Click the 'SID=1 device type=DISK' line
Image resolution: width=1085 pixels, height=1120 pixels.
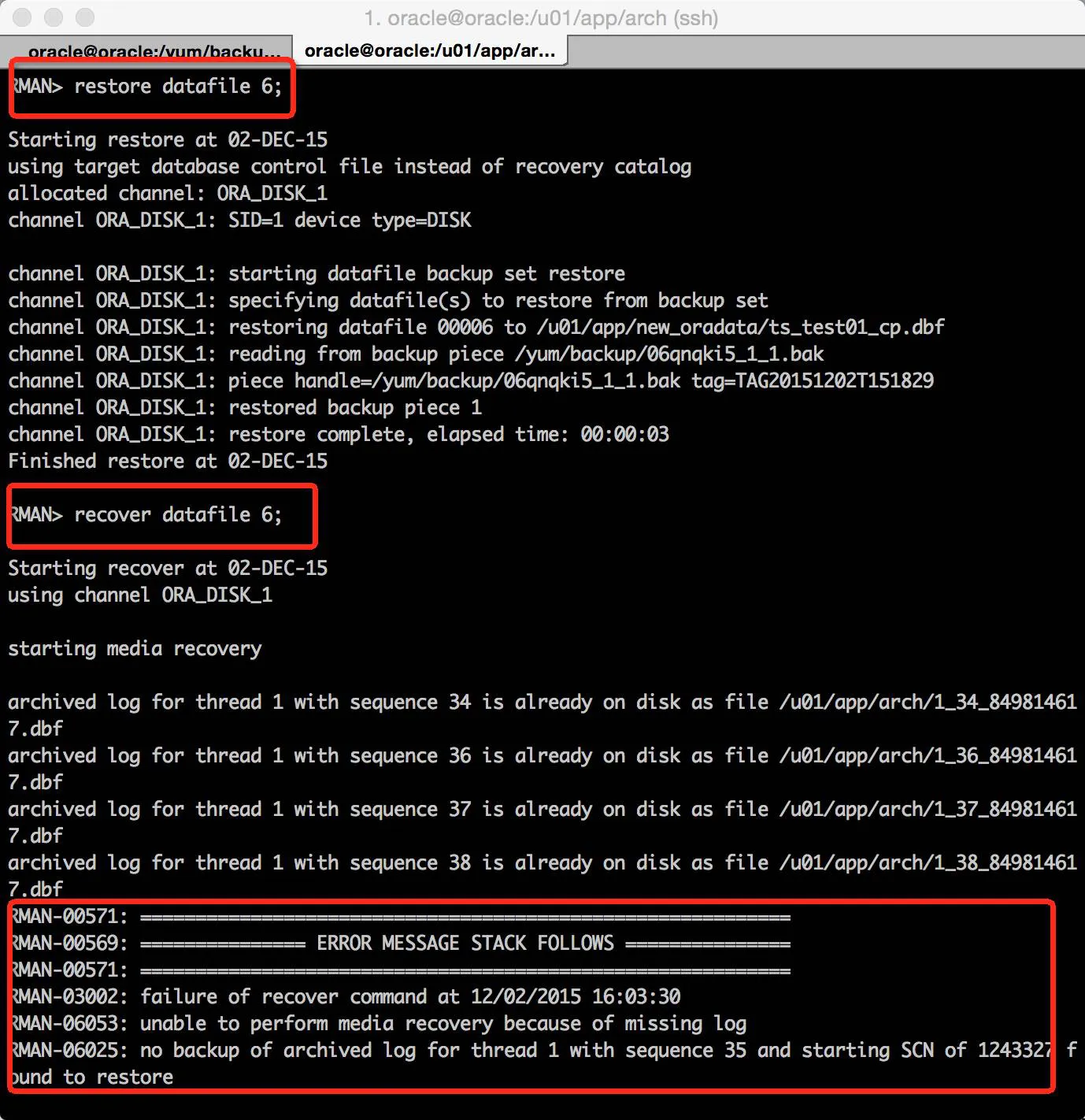click(x=239, y=221)
